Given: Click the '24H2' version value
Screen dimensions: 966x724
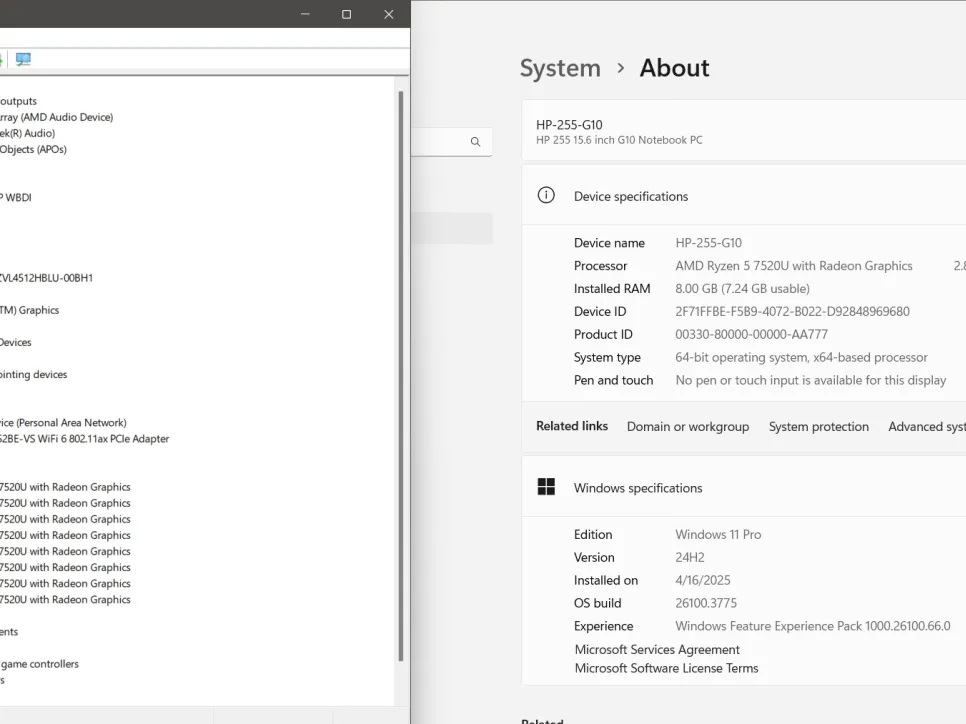Looking at the screenshot, I should tap(690, 557).
